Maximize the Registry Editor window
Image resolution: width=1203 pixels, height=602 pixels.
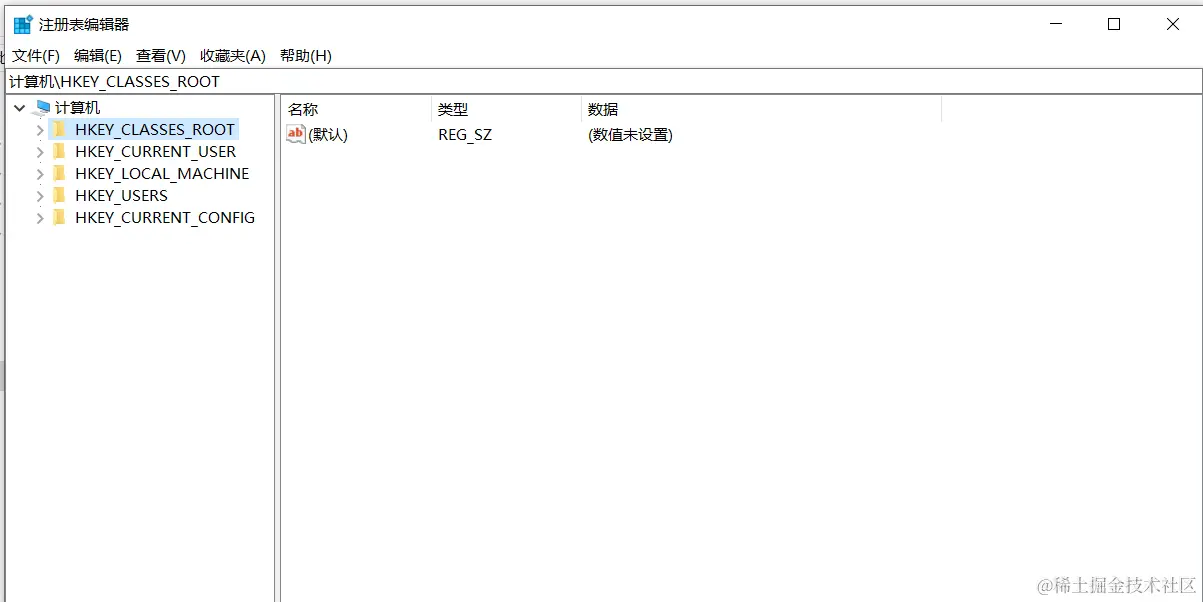[1114, 25]
